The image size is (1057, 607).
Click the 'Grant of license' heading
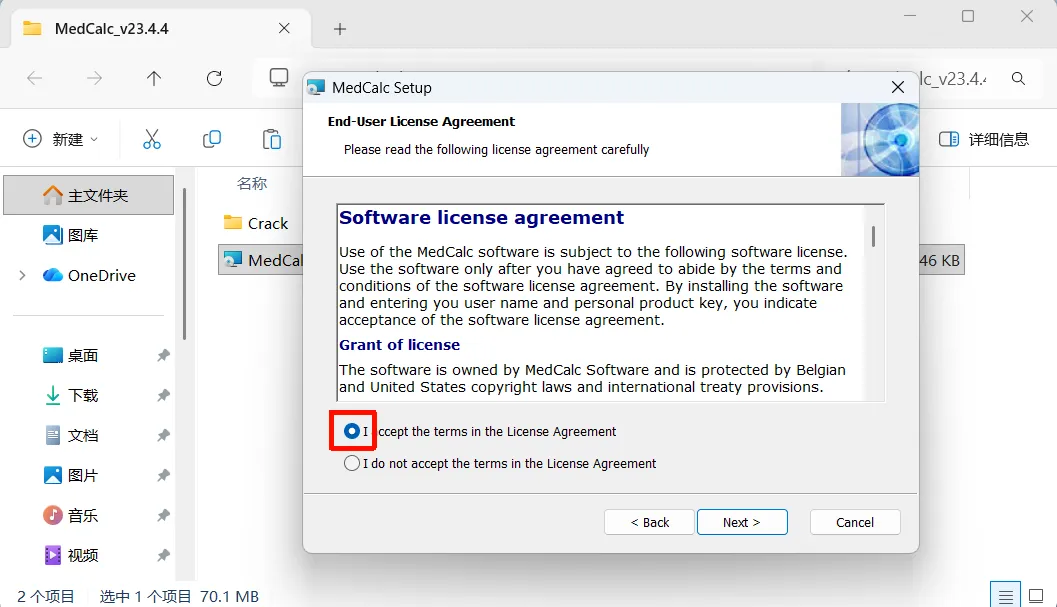pyautogui.click(x=399, y=345)
